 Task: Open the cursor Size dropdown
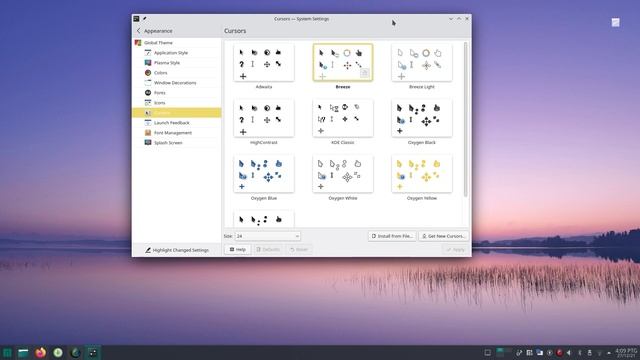click(267, 236)
